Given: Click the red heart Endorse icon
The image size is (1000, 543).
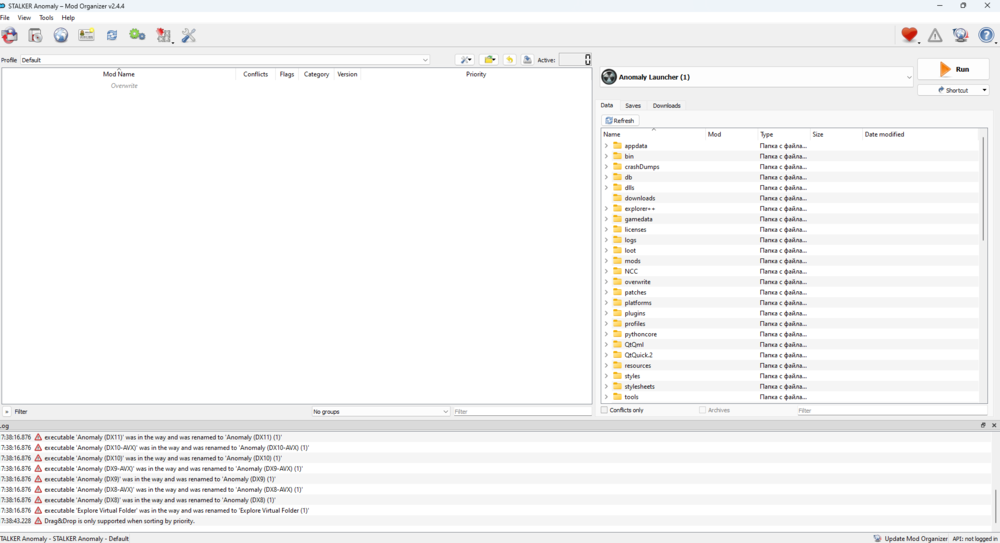Looking at the screenshot, I should [x=909, y=35].
